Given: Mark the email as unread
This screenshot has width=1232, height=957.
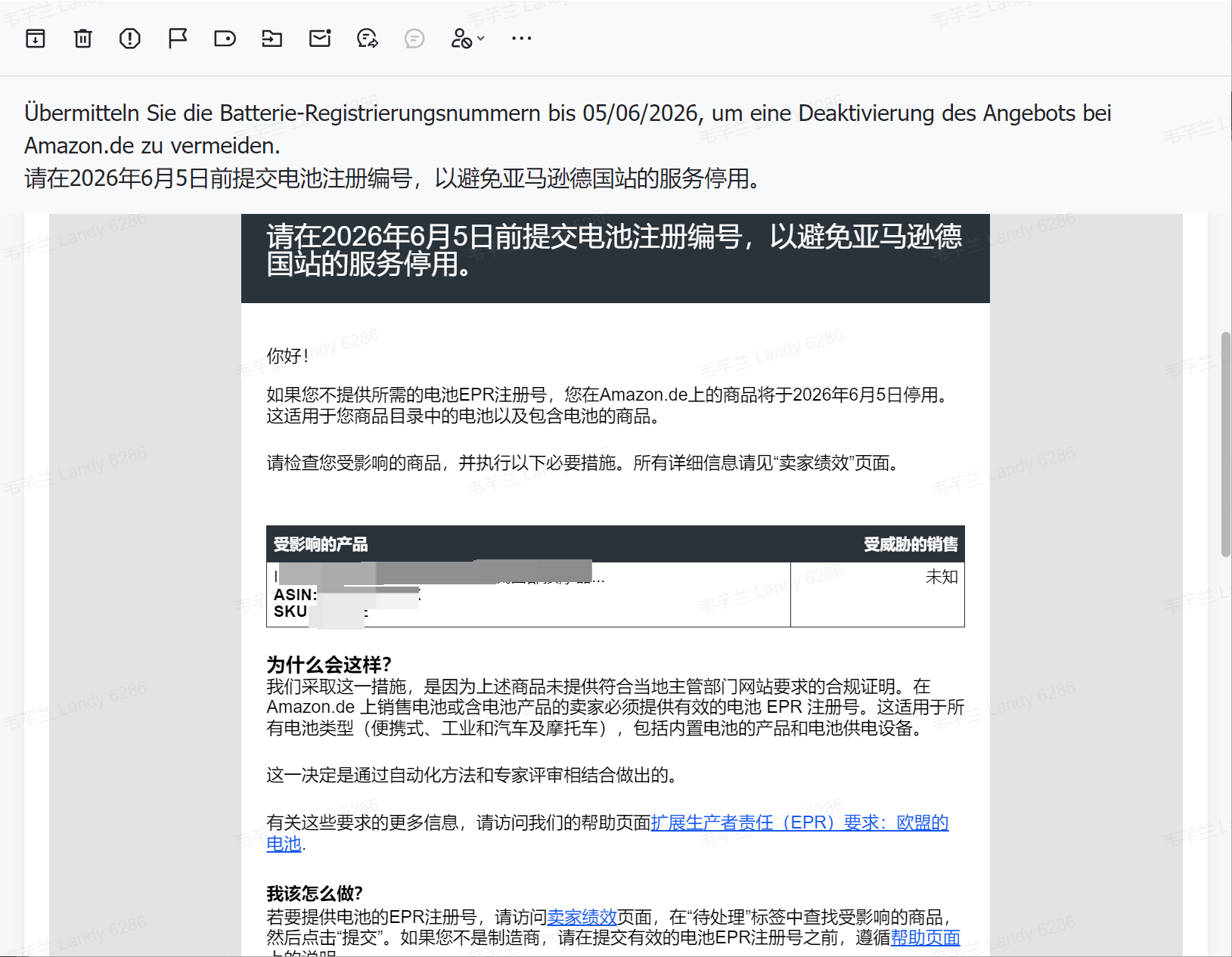Looking at the screenshot, I should pyautogui.click(x=320, y=38).
